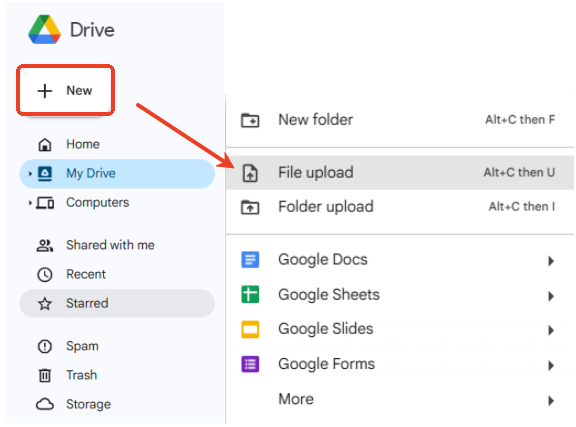Open Google Sheets submenu arrow
The height and width of the screenshot is (427, 576).
[x=551, y=295]
